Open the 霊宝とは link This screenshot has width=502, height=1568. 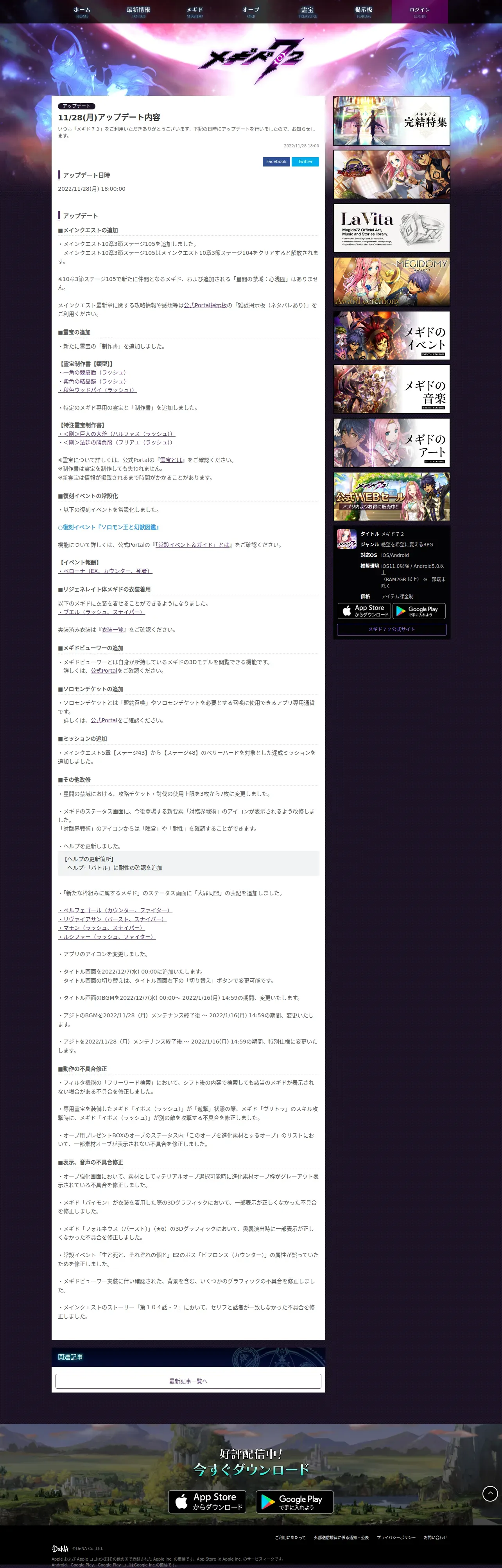click(170, 460)
